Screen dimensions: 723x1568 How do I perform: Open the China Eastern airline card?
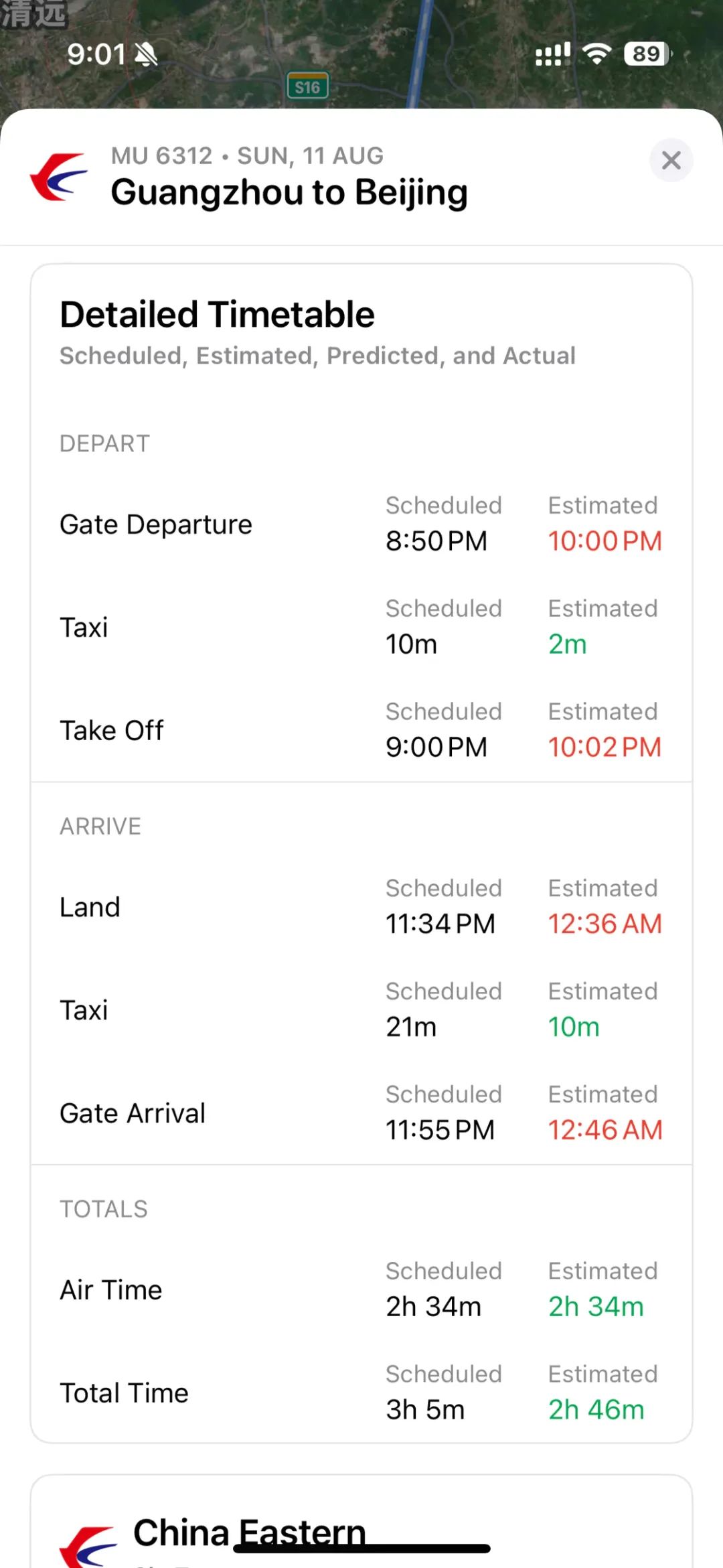(x=361, y=1521)
